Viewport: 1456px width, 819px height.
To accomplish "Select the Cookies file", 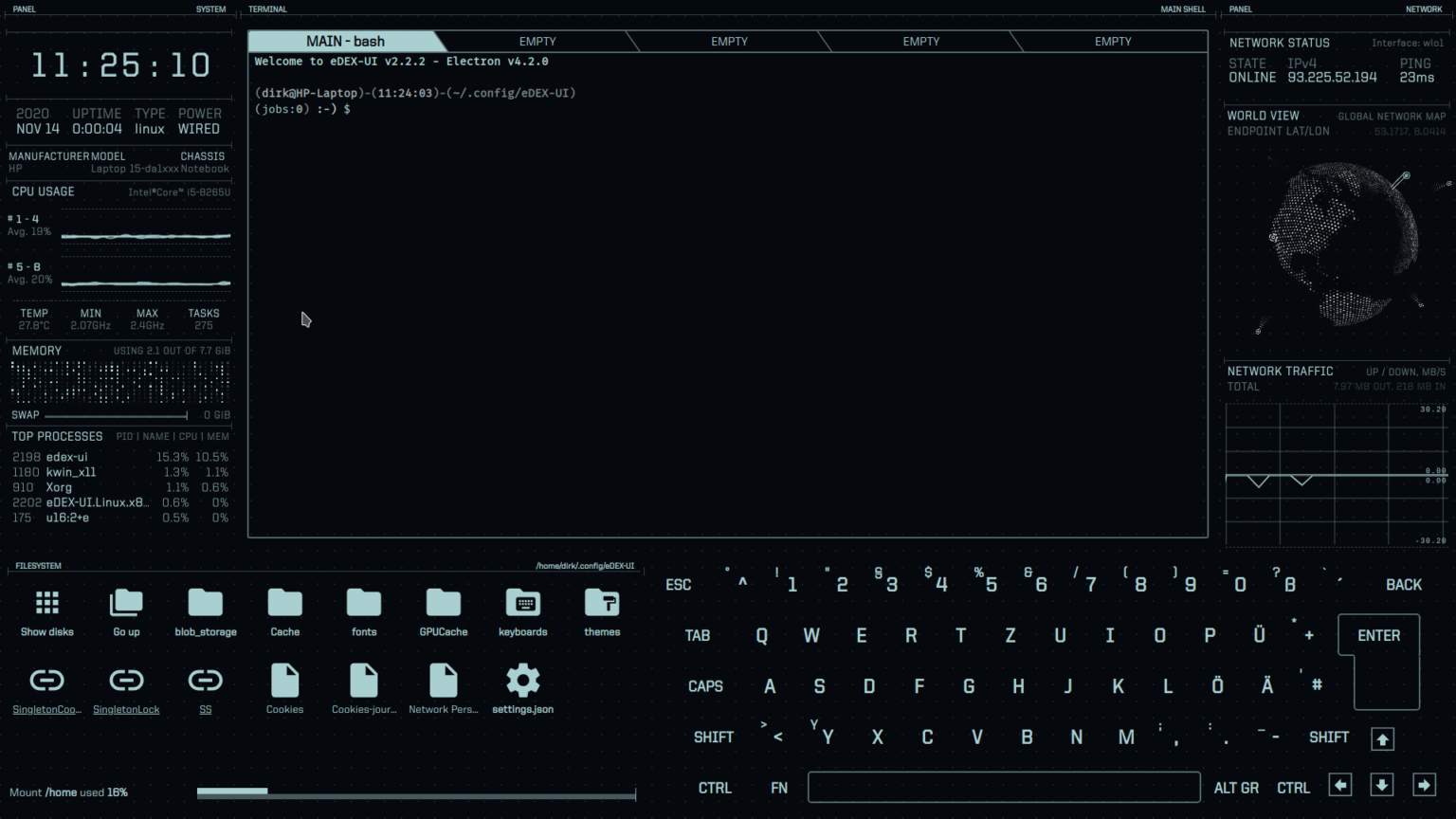I will (284, 679).
